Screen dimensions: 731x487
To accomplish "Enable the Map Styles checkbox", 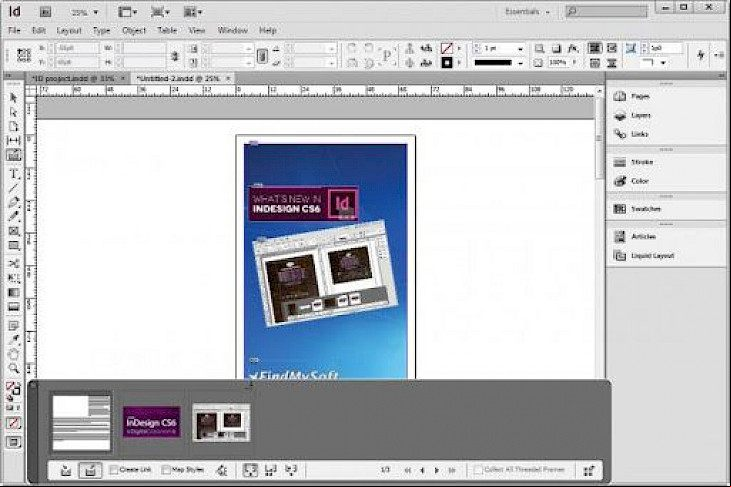I will [x=166, y=470].
